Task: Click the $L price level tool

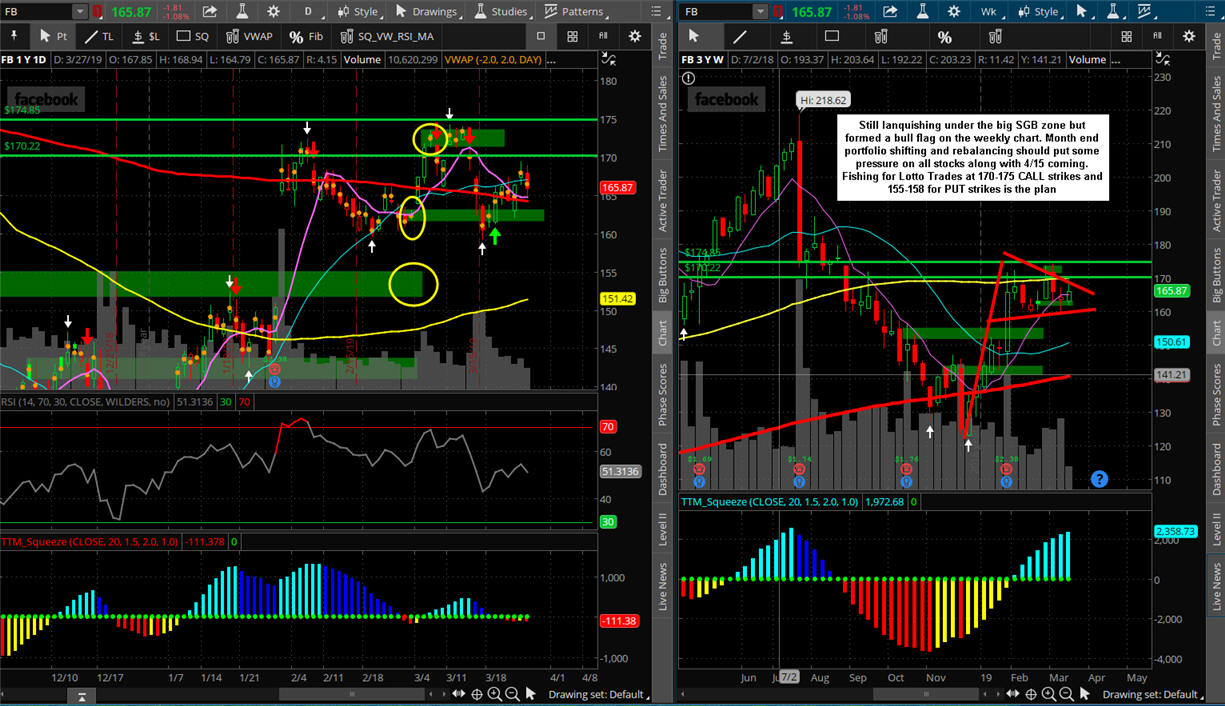Action: [x=146, y=36]
